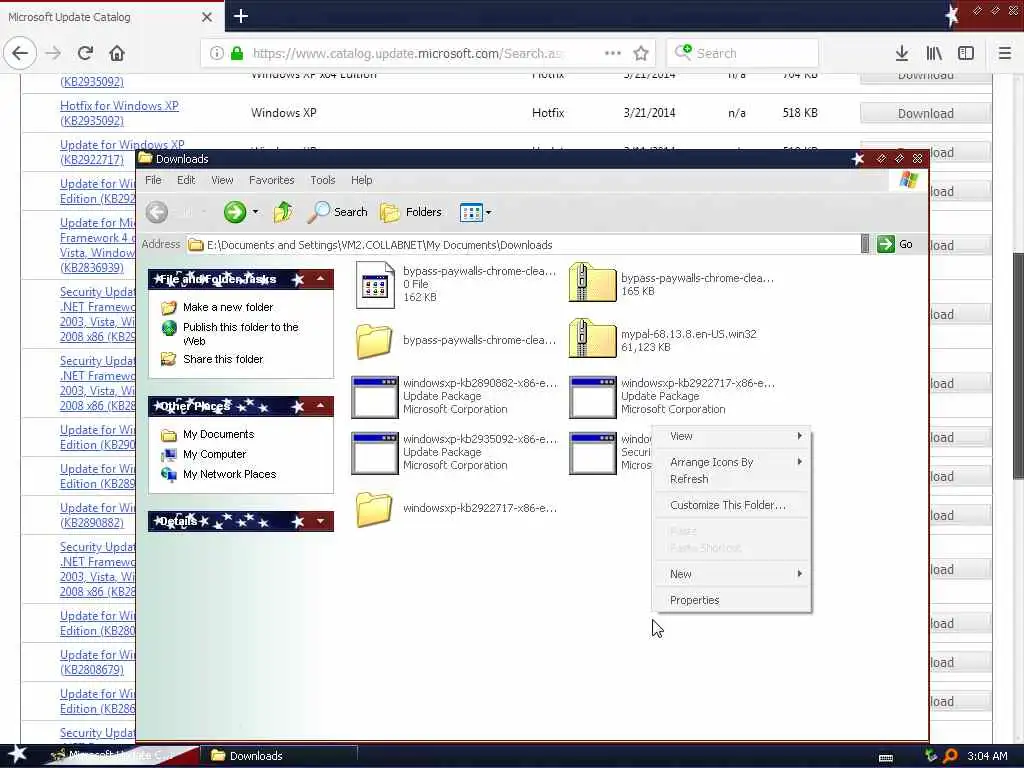1024x768 pixels.
Task: Choose Customize This Folder from context menu
Action: tap(732, 505)
